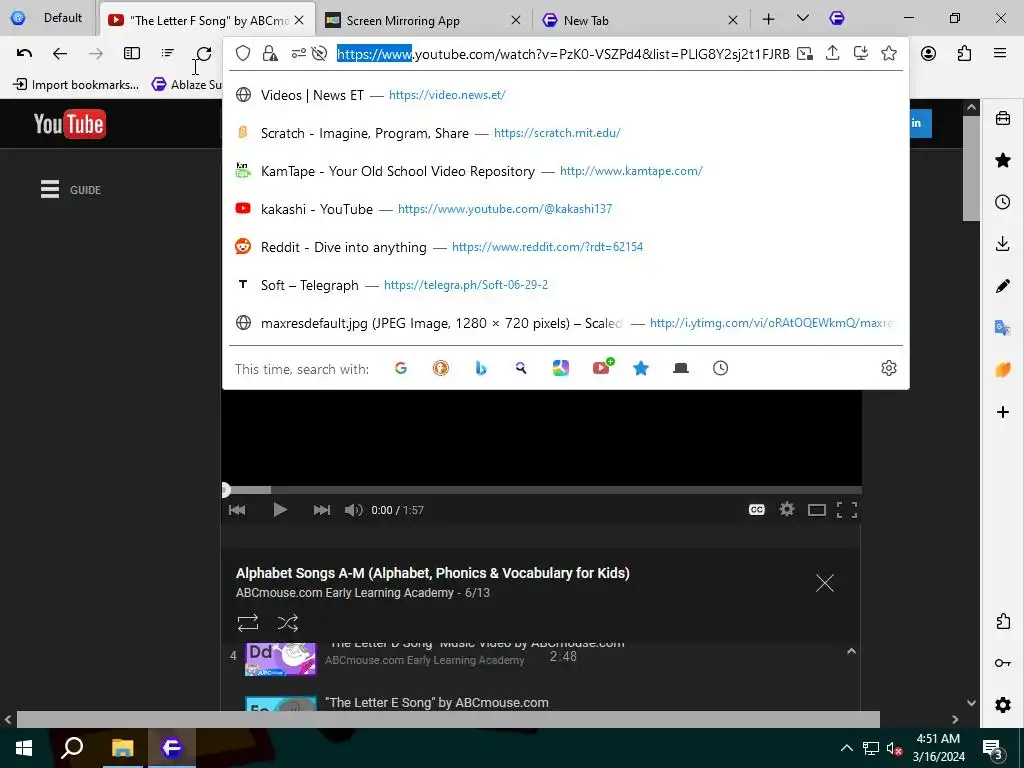The height and width of the screenshot is (768, 1024).
Task: Open downloads in right sidebar
Action: point(1003,244)
